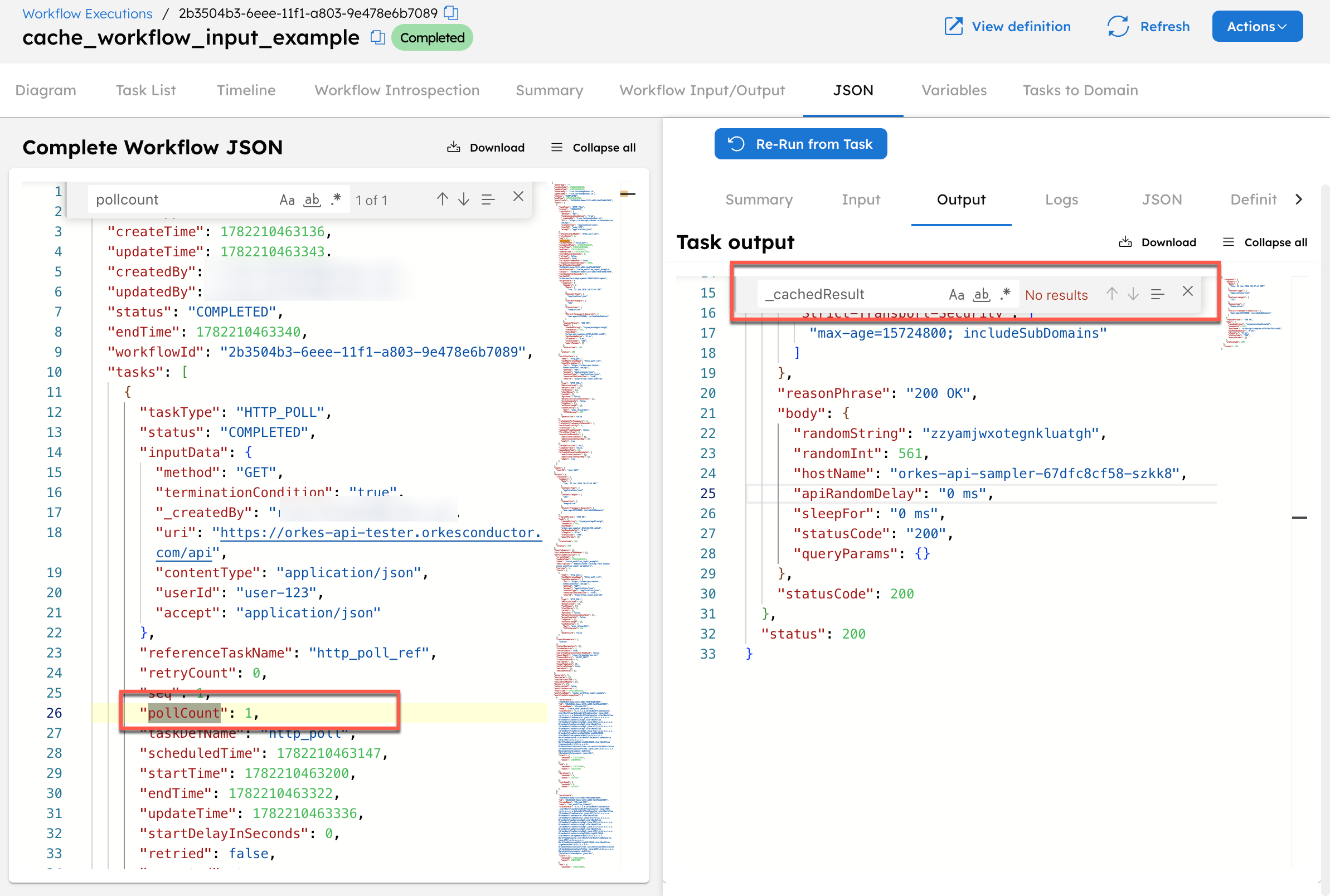Open the task Summary tab

click(759, 199)
